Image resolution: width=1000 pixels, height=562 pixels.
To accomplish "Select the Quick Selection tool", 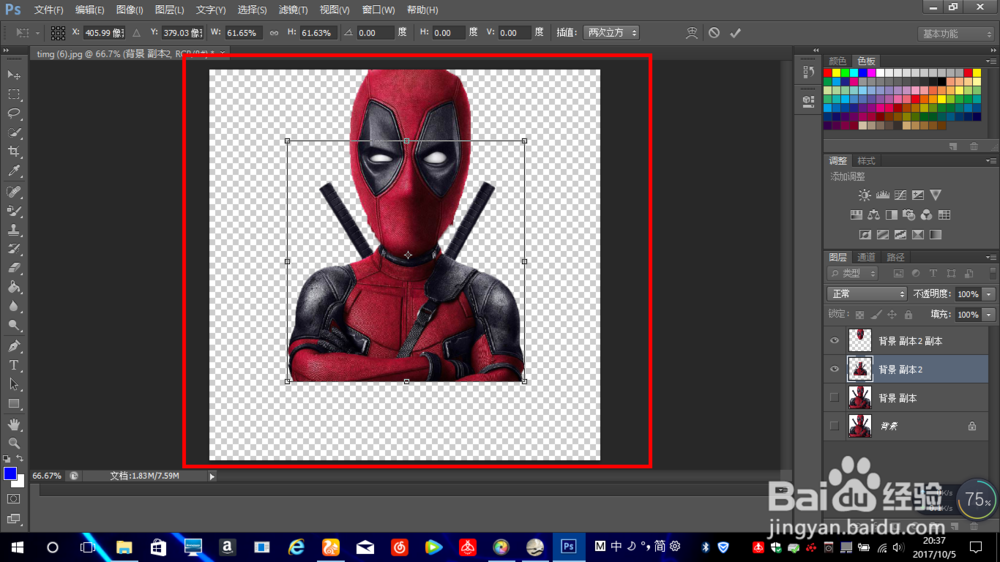I will [13, 133].
